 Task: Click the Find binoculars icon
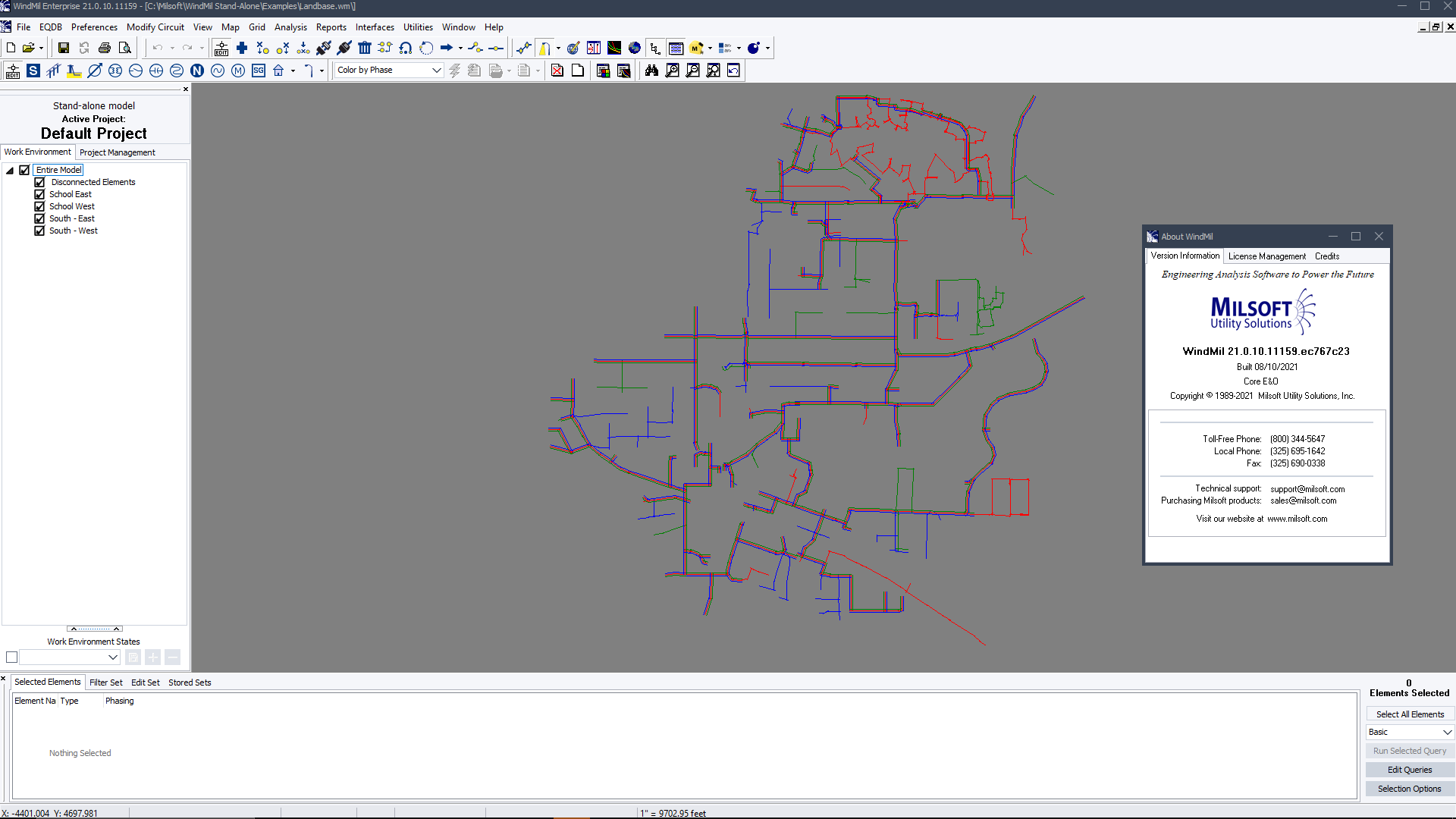[x=651, y=71]
